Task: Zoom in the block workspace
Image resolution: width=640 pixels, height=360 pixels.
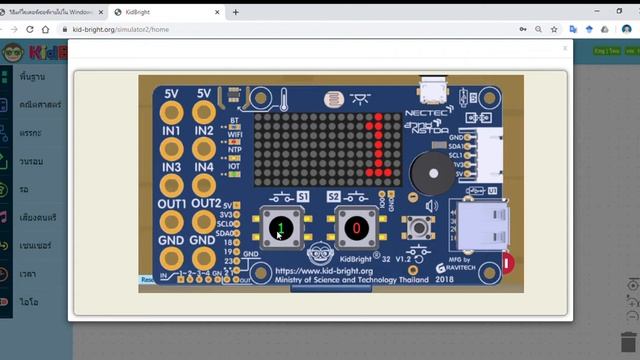Action: 632,302
